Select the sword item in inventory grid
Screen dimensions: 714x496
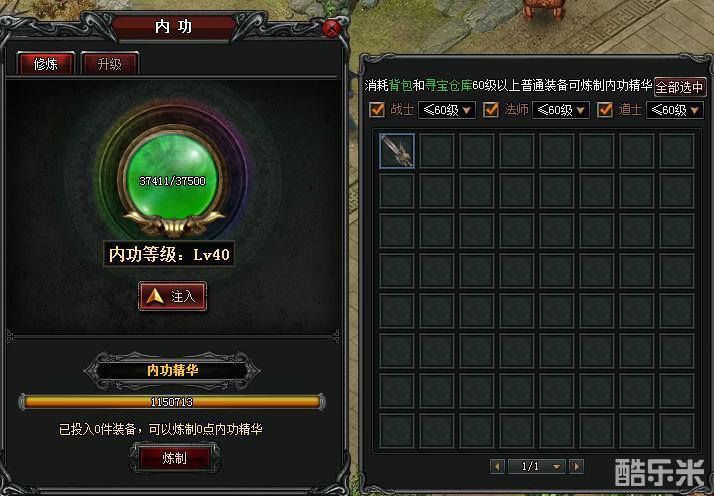pos(397,151)
